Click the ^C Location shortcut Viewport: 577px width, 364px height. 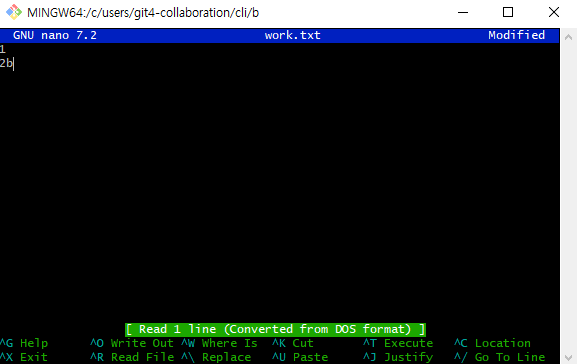492,343
